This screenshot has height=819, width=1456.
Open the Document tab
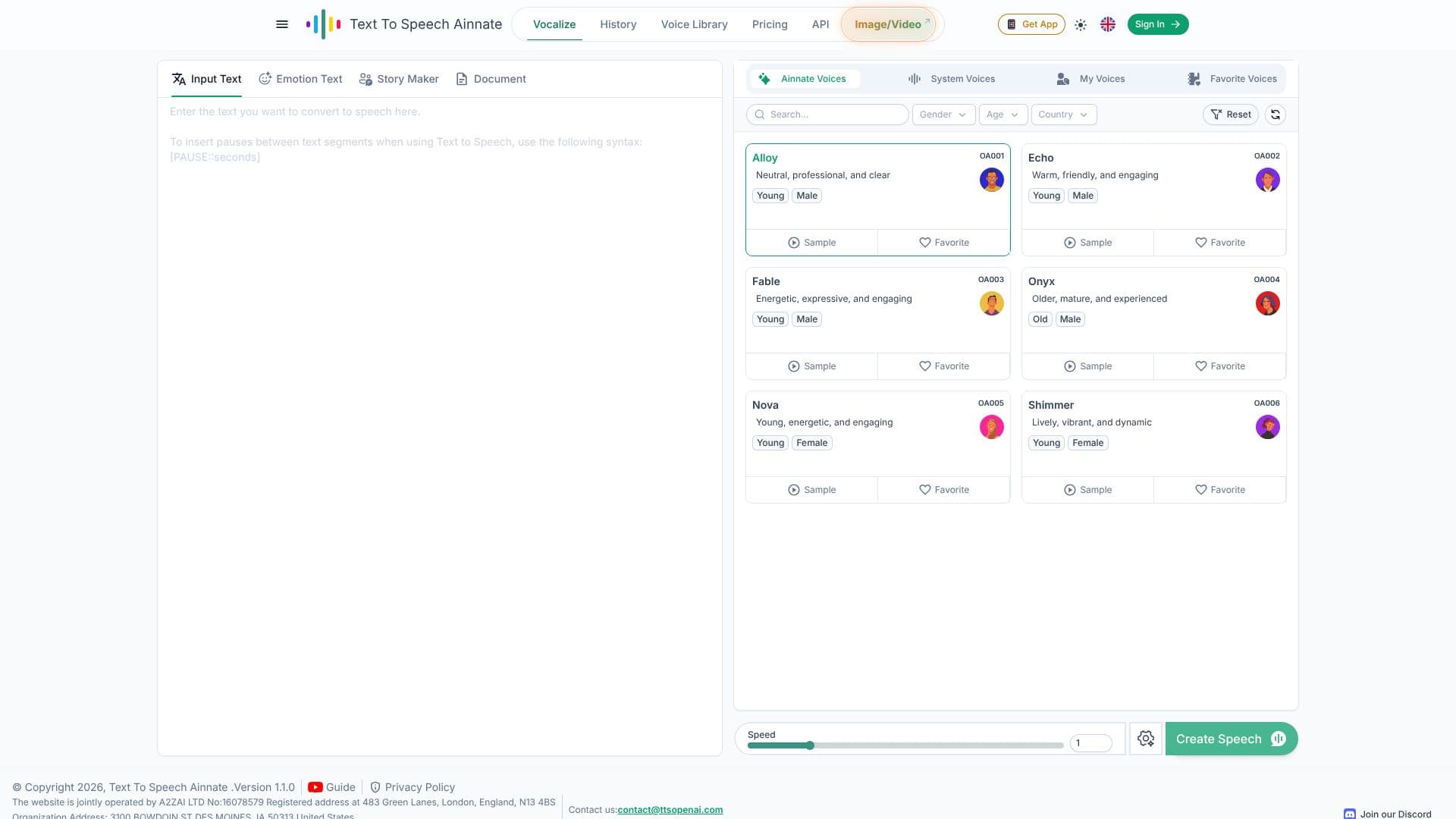pos(491,79)
